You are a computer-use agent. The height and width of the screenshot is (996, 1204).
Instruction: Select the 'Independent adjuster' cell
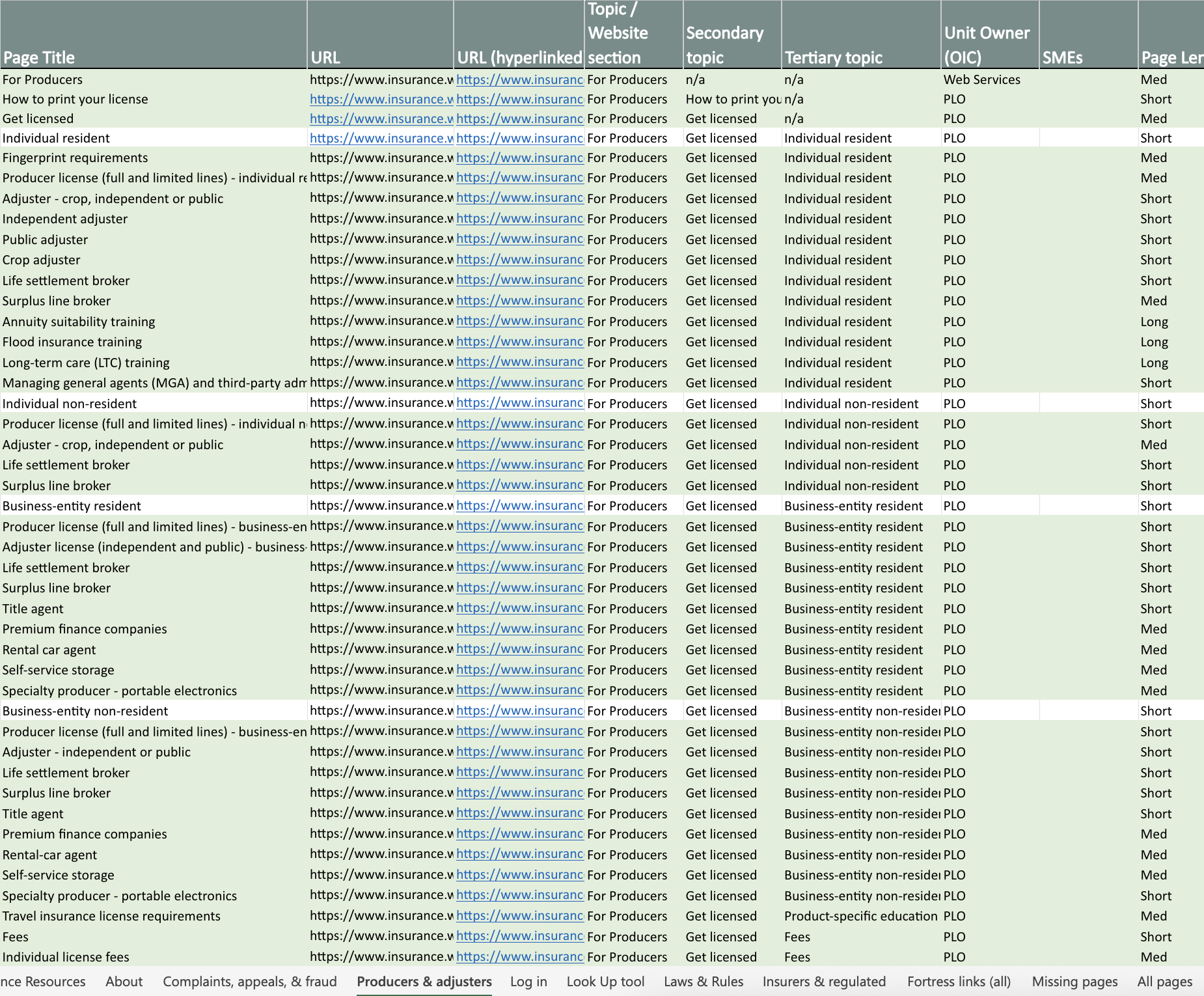point(154,219)
